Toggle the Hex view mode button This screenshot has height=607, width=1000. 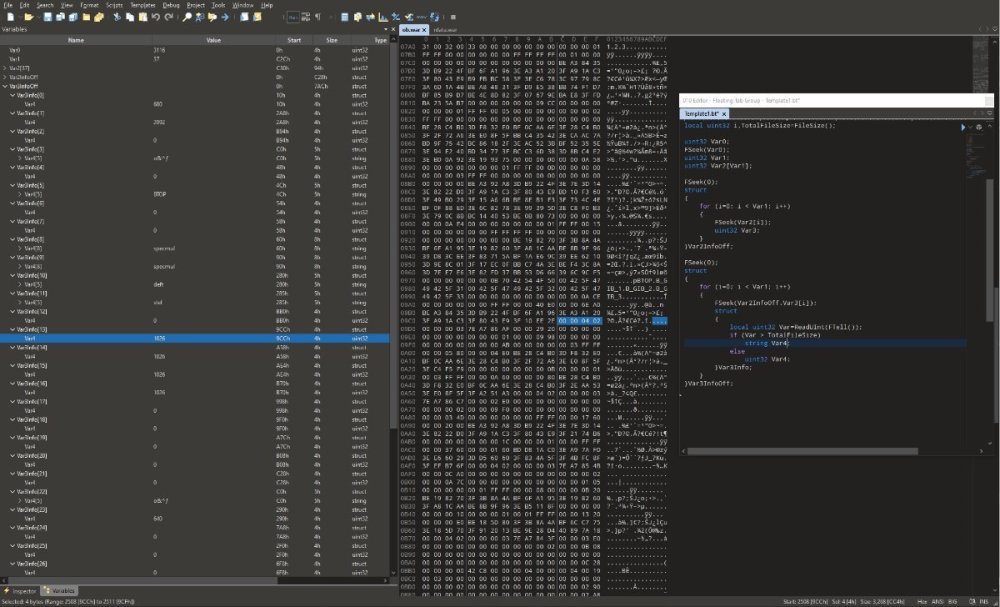pos(291,17)
